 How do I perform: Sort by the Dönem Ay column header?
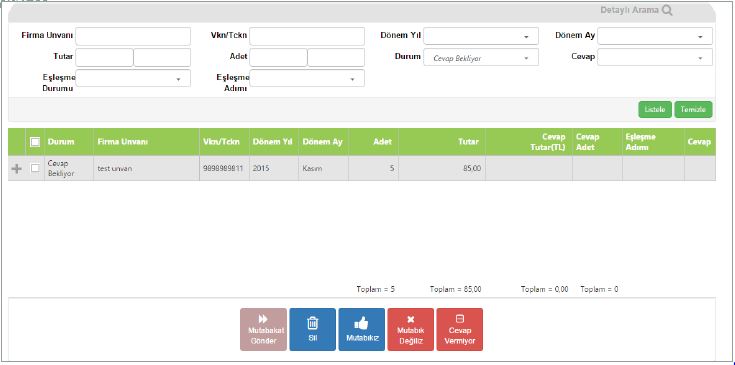323,142
